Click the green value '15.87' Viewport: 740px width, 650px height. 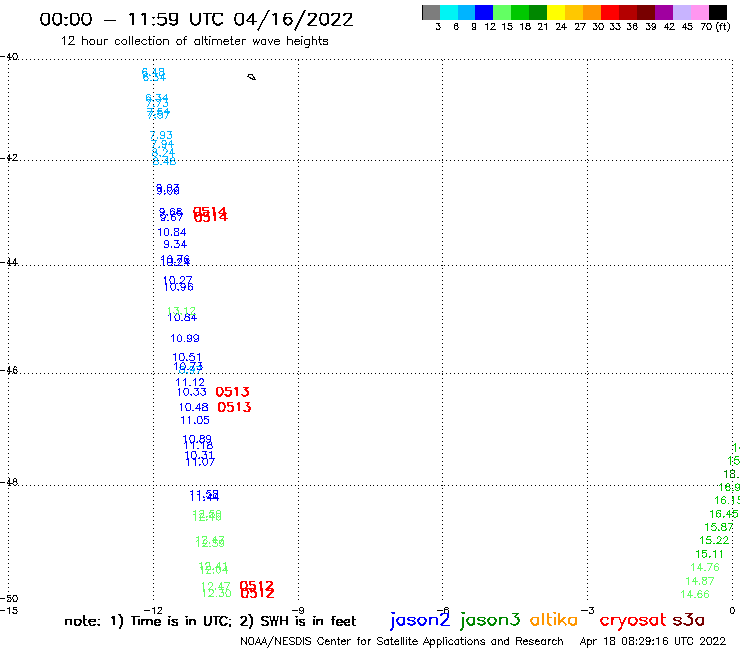click(x=719, y=527)
